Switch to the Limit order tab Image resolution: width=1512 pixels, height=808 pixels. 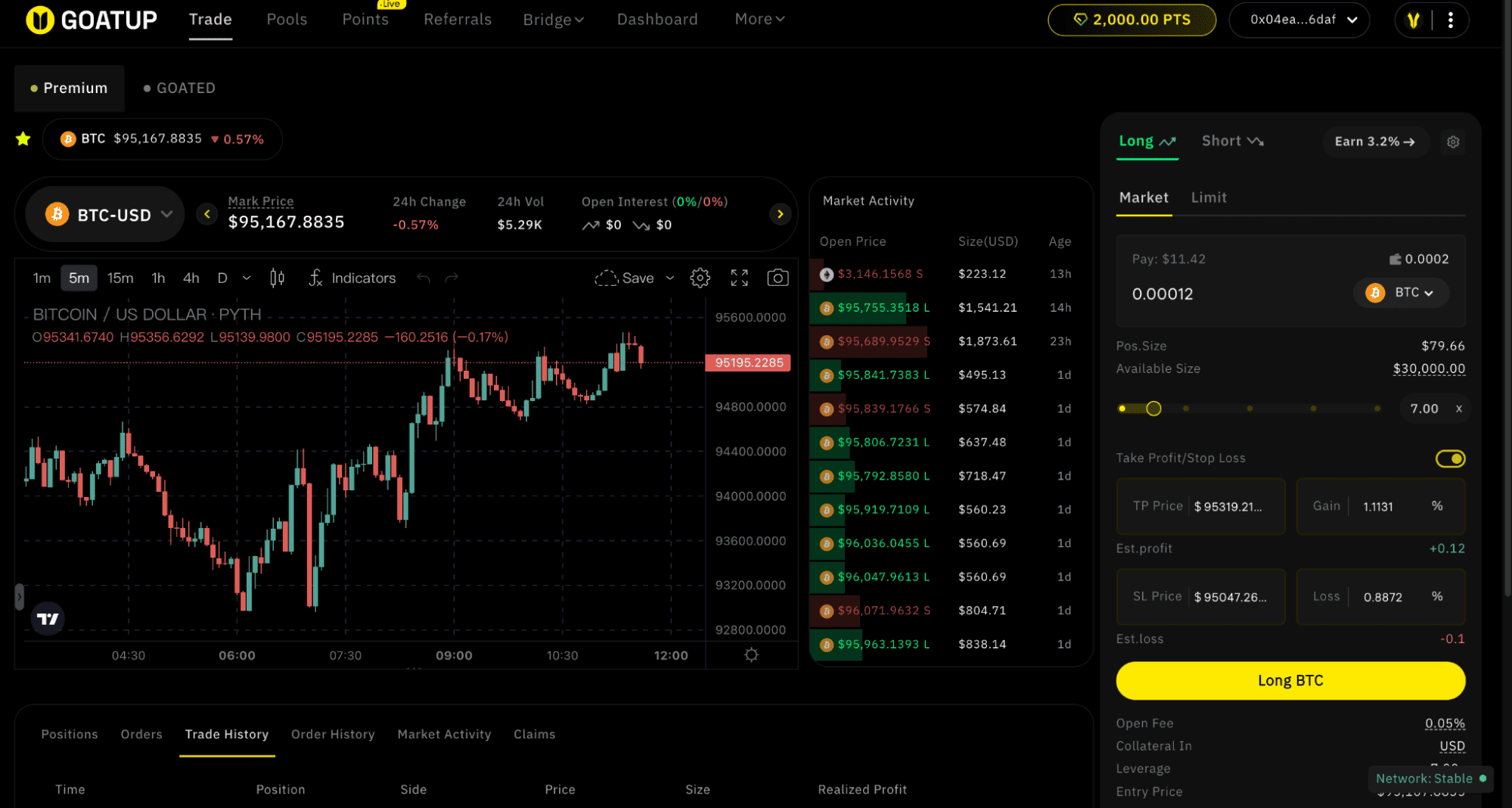(x=1208, y=198)
